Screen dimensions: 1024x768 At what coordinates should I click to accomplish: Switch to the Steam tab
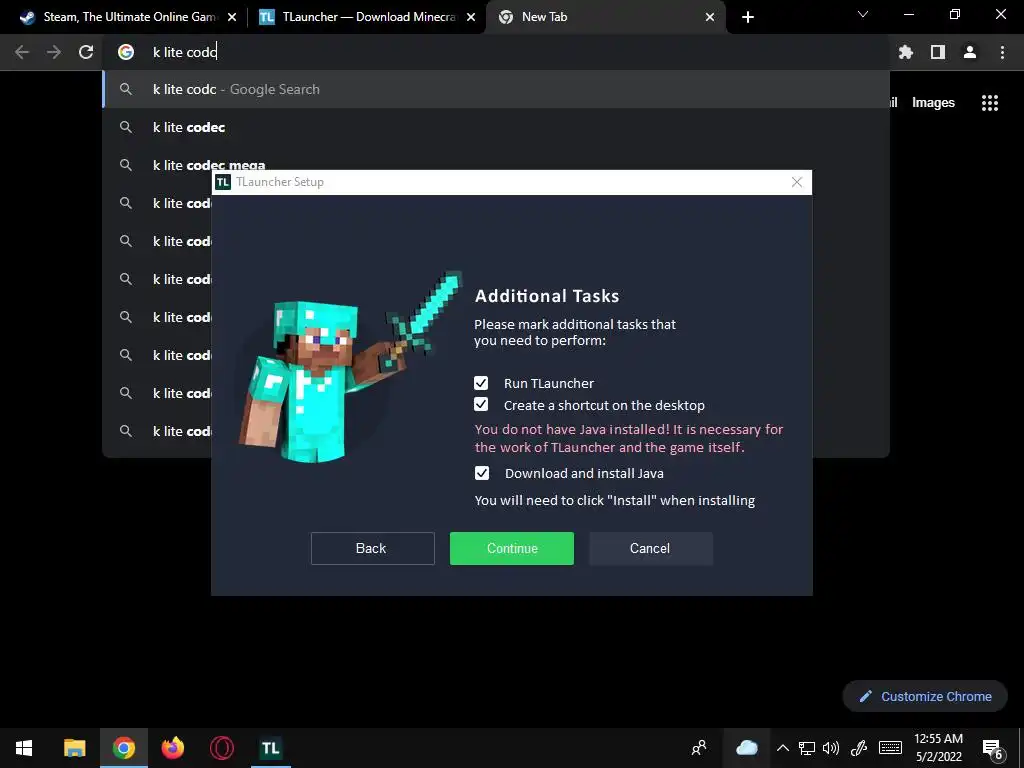click(x=129, y=17)
